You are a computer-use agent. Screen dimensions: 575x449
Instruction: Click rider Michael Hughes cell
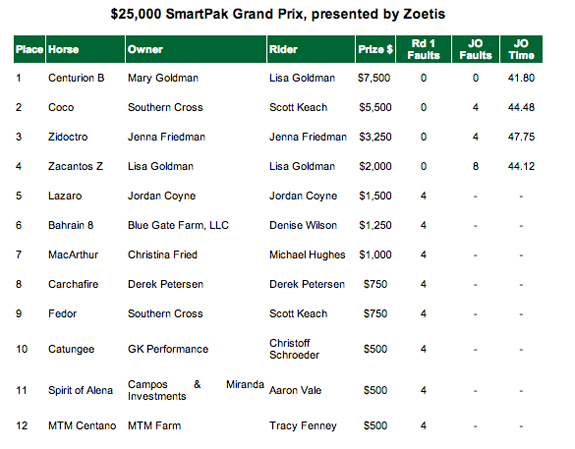(307, 255)
